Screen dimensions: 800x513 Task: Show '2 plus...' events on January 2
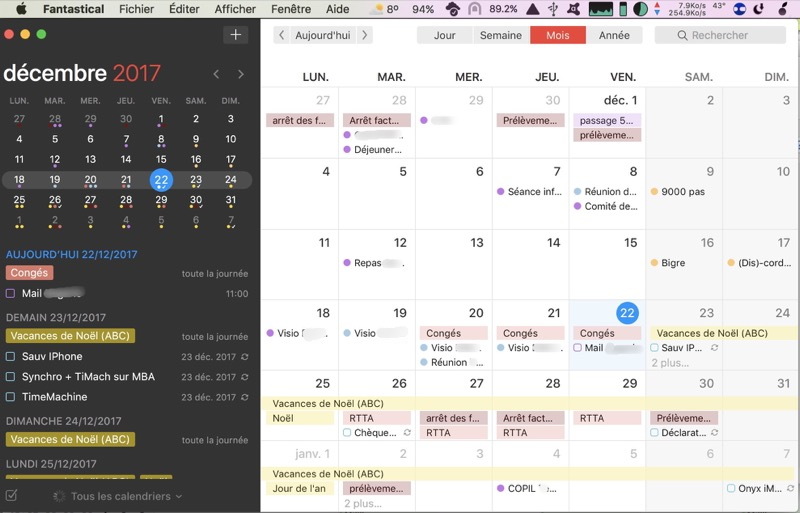pyautogui.click(x=362, y=503)
